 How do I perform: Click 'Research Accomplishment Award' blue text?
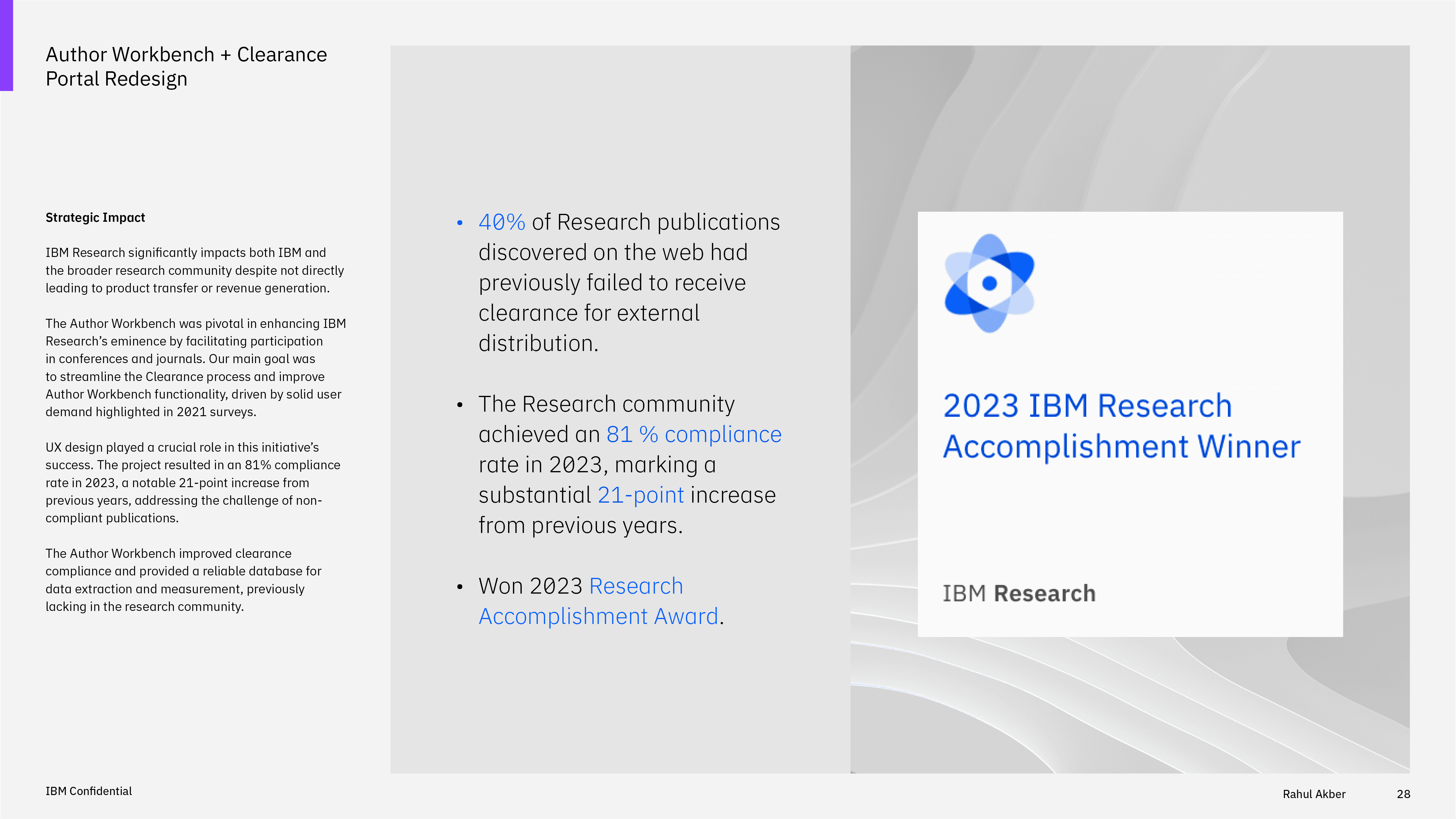click(598, 616)
